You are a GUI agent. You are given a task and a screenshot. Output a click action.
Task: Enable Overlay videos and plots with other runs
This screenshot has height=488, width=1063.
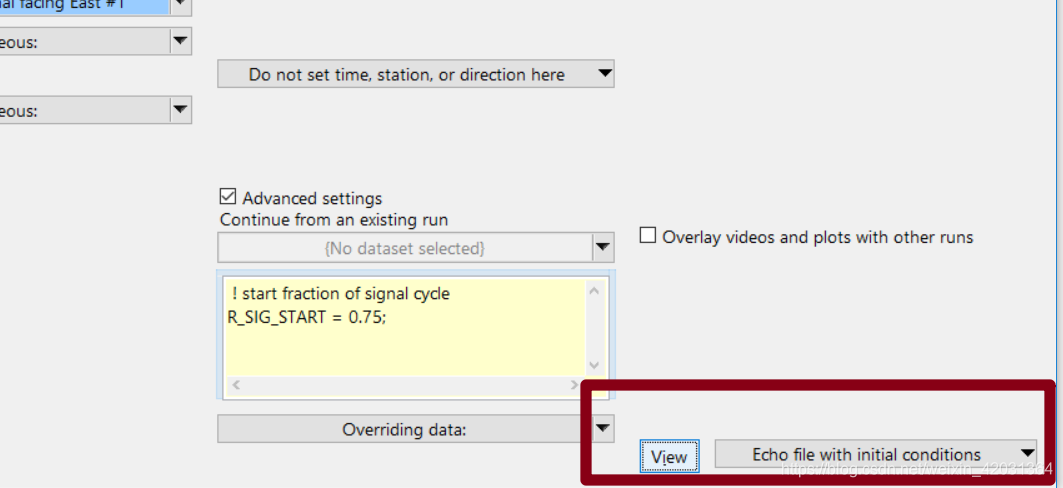(648, 236)
